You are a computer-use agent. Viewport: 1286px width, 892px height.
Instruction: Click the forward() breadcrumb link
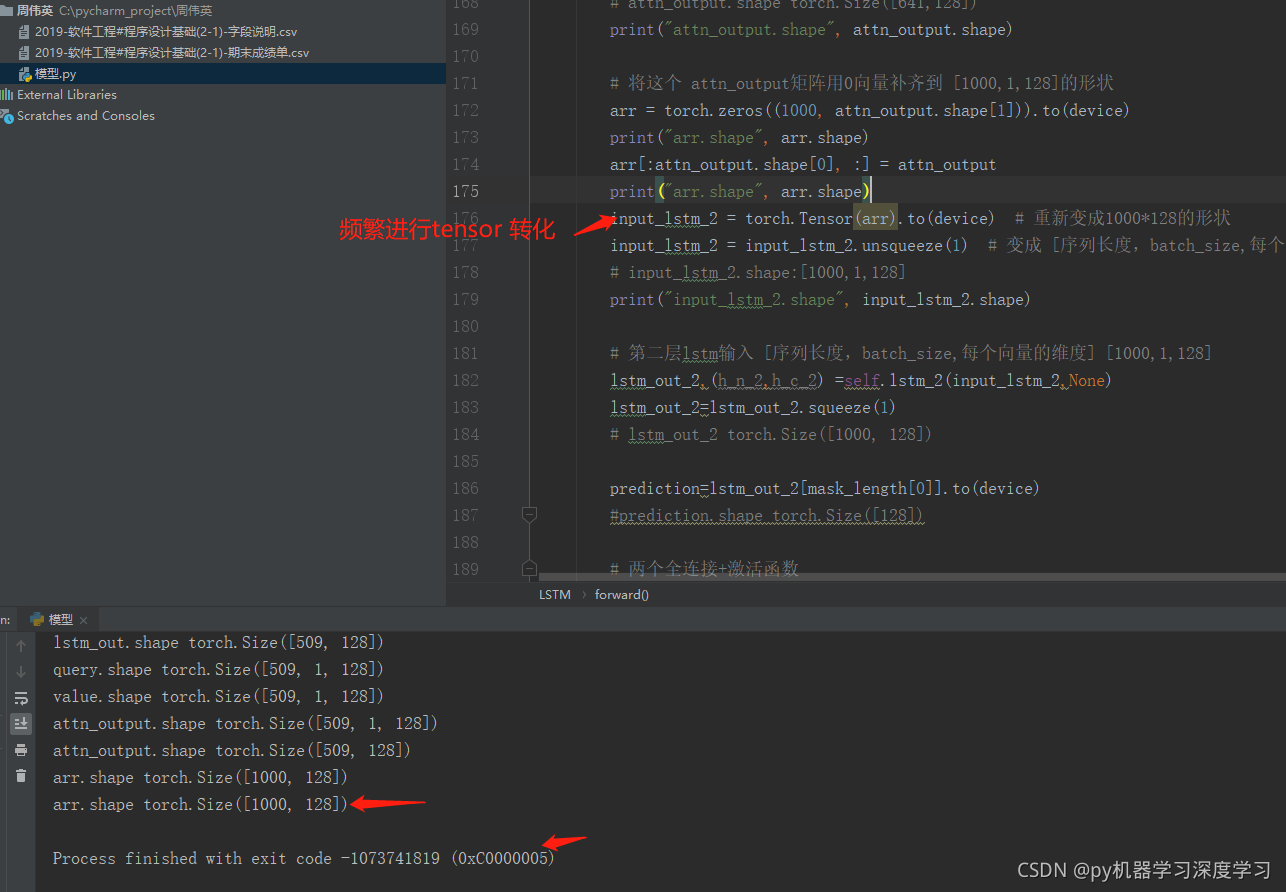coord(621,594)
